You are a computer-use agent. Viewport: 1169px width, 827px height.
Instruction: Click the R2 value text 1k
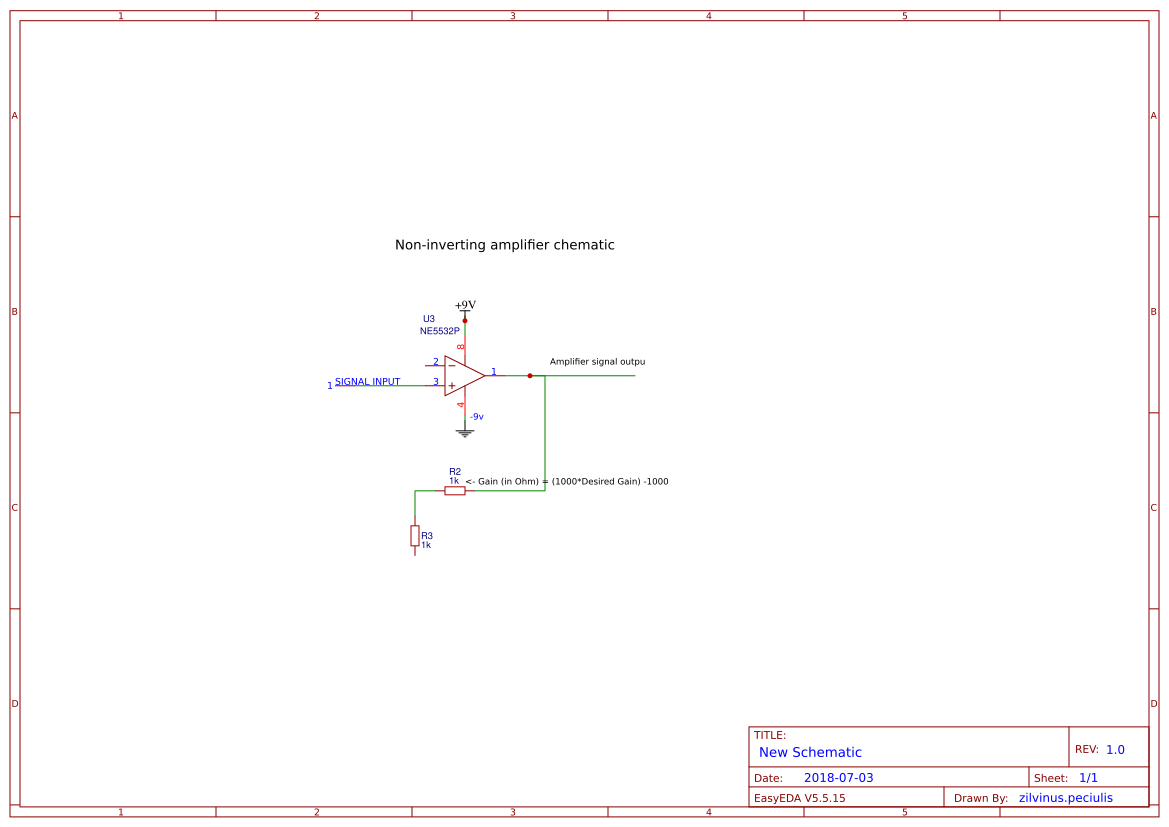click(x=455, y=480)
